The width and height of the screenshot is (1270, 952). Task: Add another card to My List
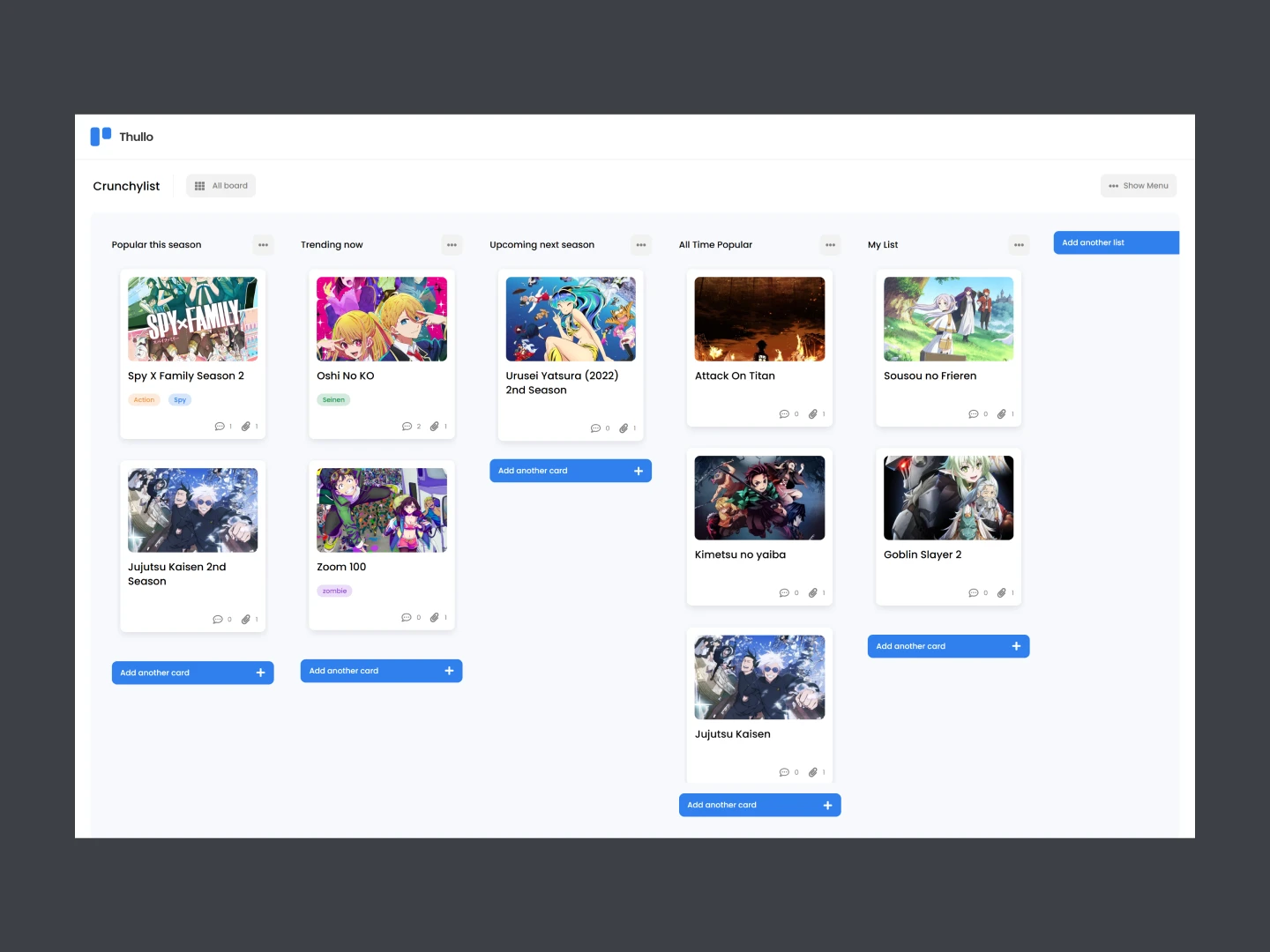point(948,646)
